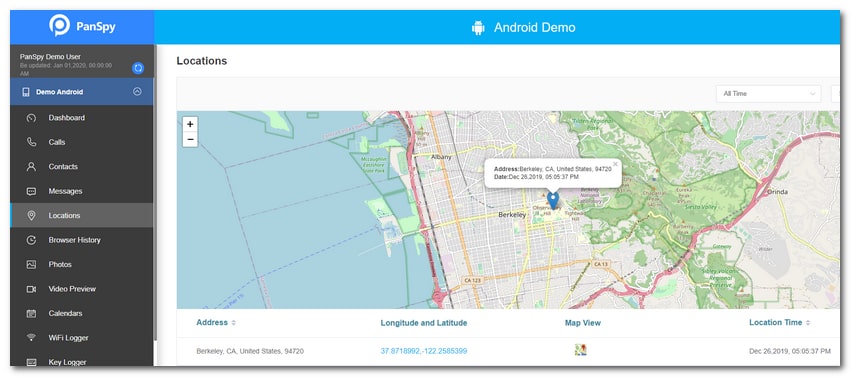Click the Key Logger keyboard icon

tap(31, 362)
